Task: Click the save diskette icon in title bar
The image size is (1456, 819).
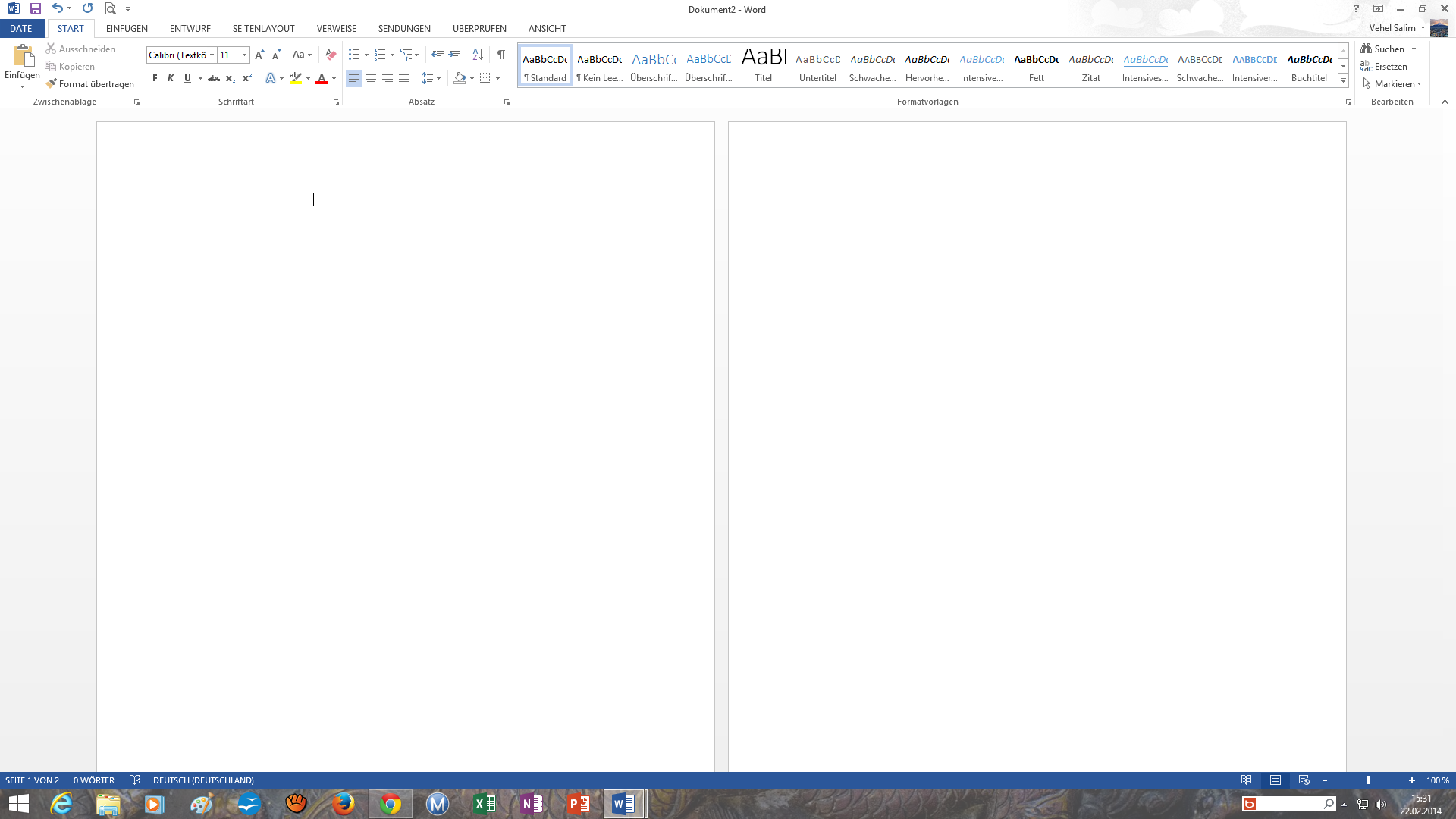Action: (35, 9)
